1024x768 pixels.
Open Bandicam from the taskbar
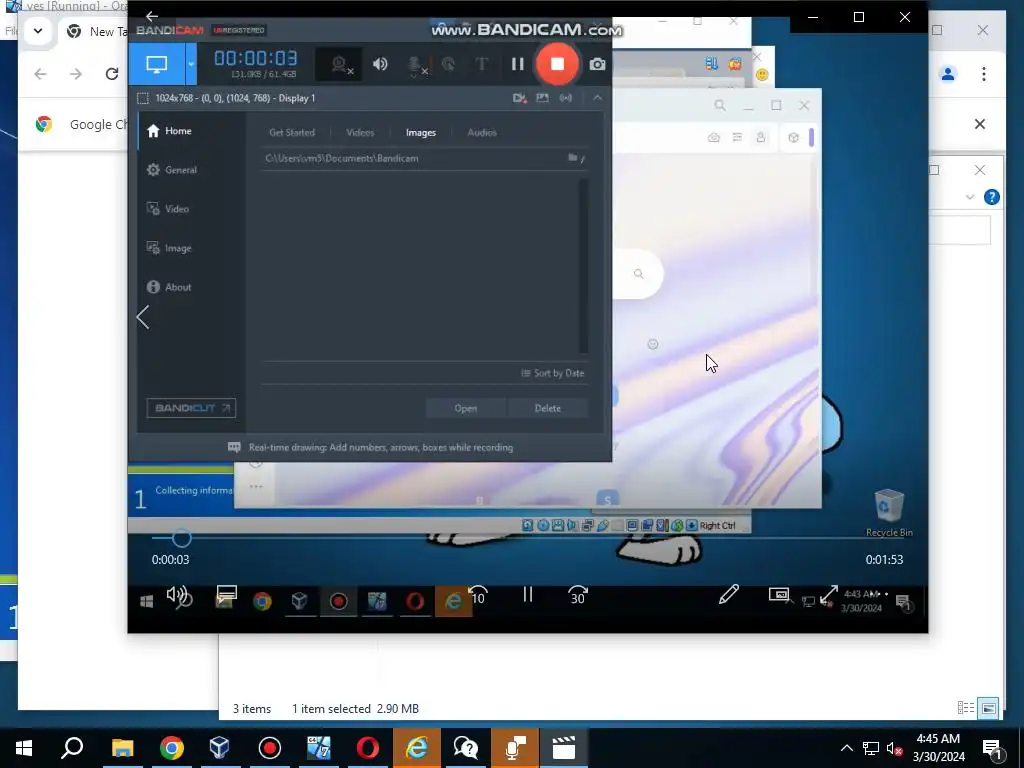tap(270, 748)
